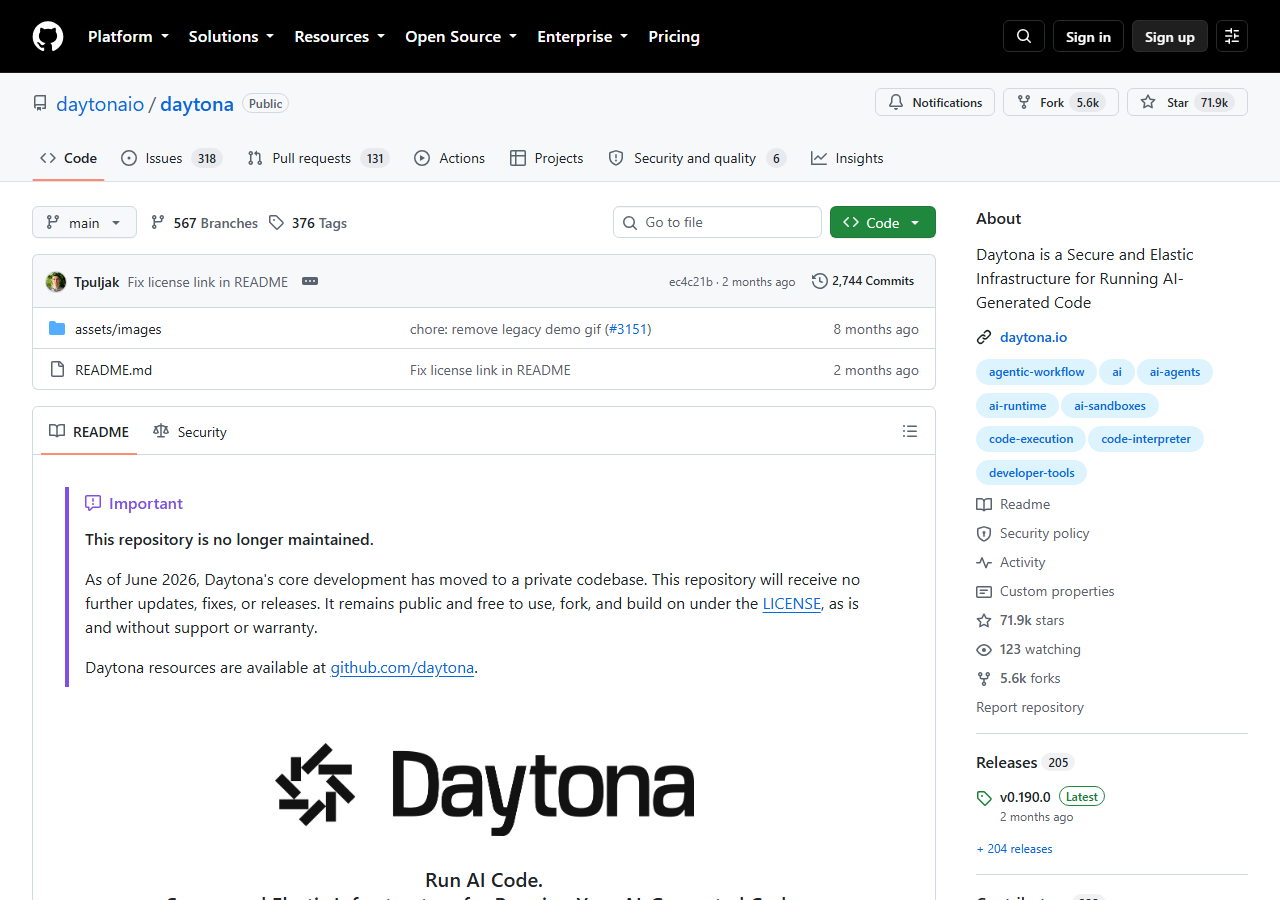The height and width of the screenshot is (900, 1280).
Task: Click the tag icon beside 376 Tags
Action: click(x=277, y=223)
